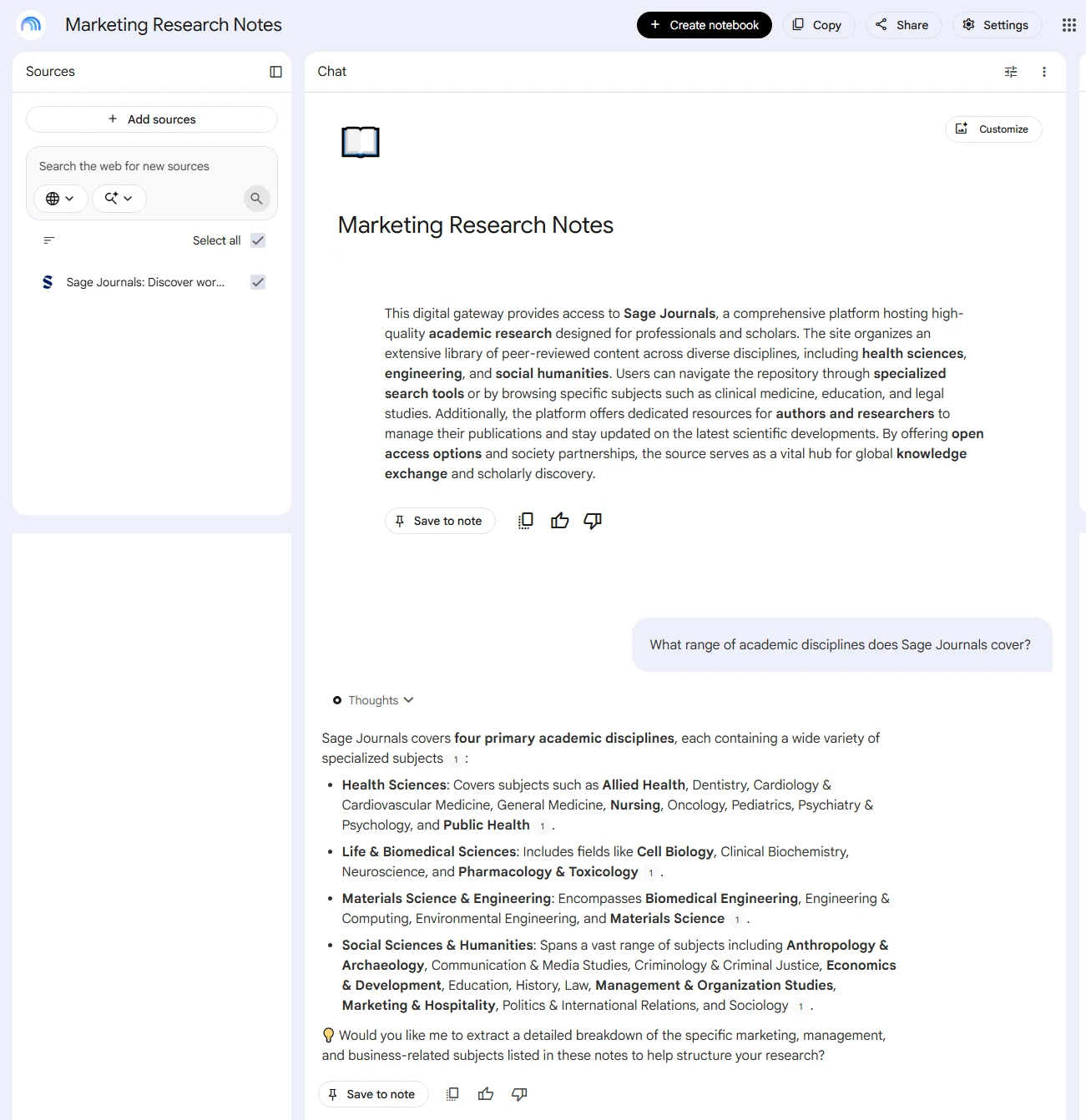Uncheck the Sage Journals source checkbox

point(258,282)
